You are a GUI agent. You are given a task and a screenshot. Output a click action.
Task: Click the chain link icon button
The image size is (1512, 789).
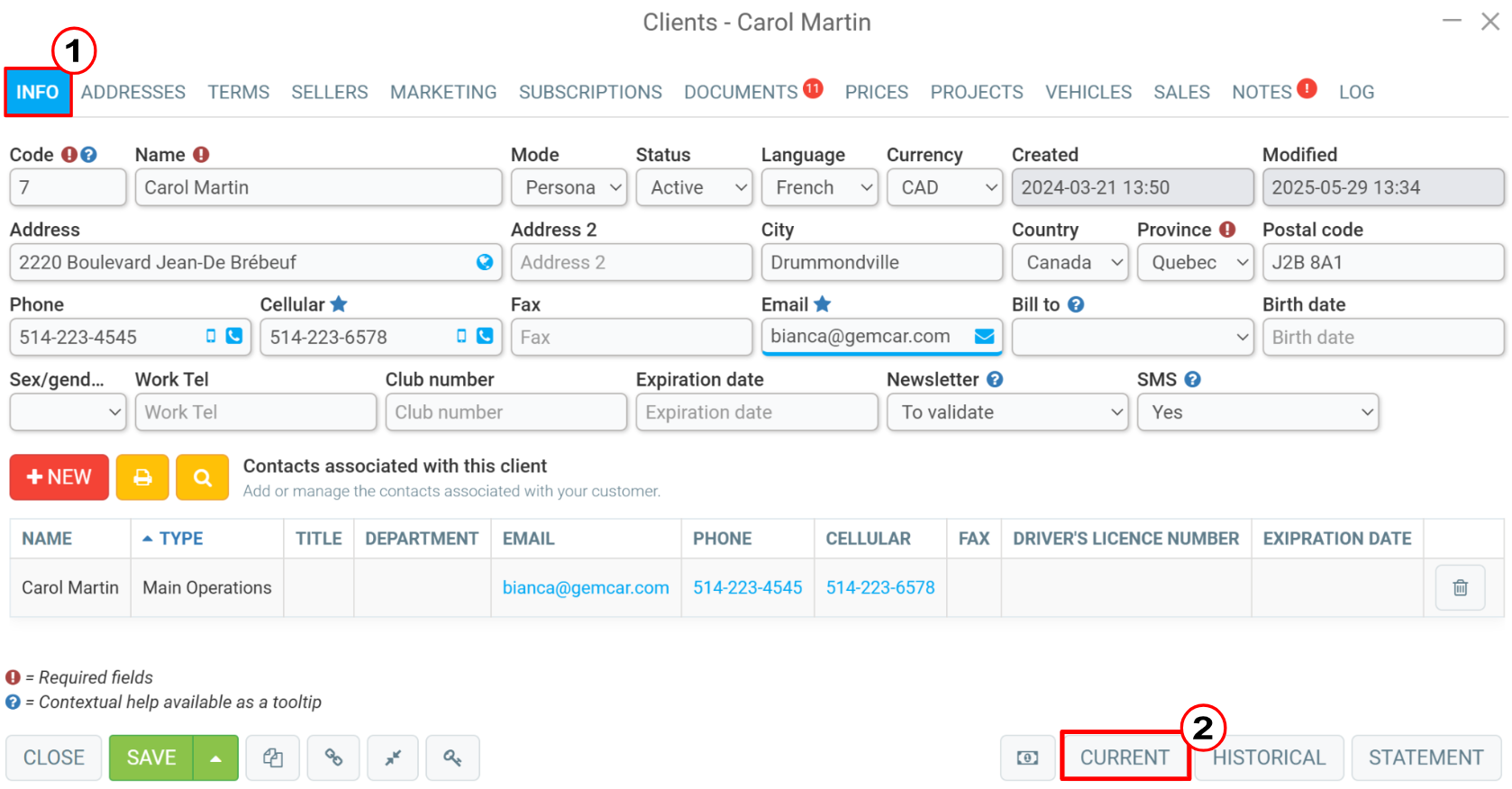point(333,758)
